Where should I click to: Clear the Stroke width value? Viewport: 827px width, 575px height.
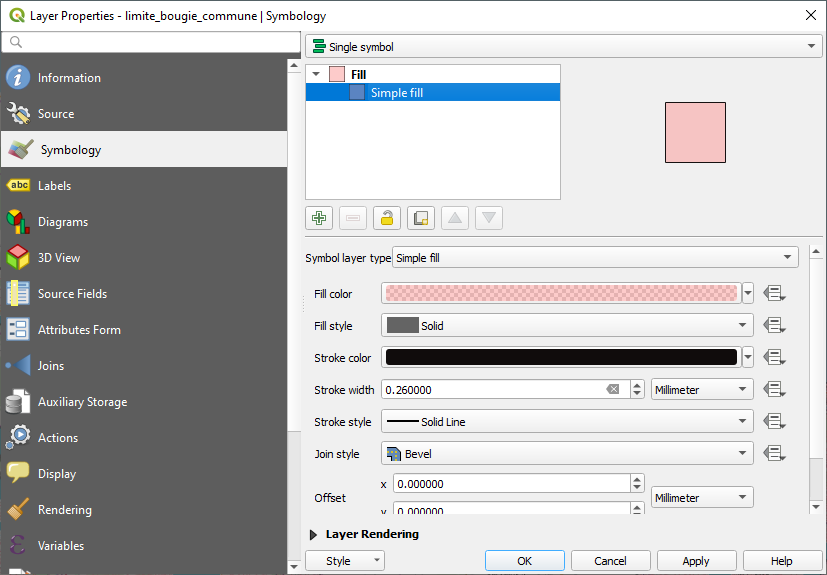coord(613,390)
